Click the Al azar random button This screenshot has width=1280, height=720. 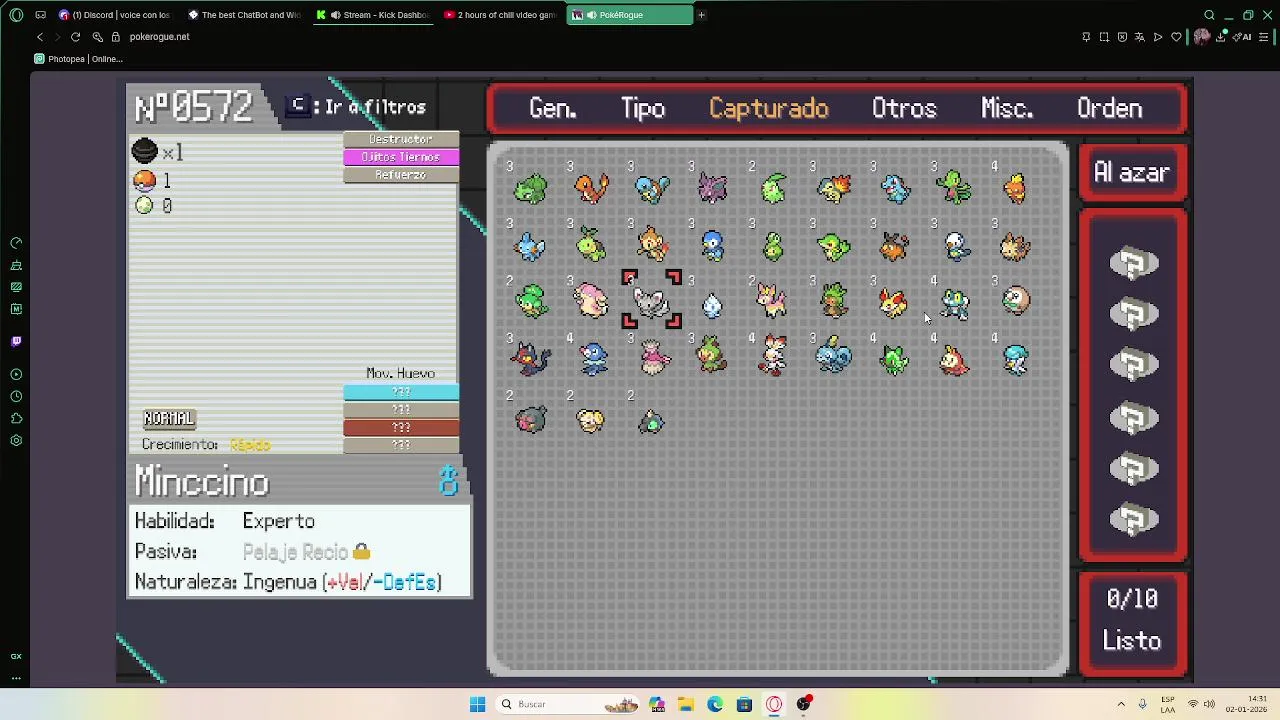pyautogui.click(x=1132, y=173)
